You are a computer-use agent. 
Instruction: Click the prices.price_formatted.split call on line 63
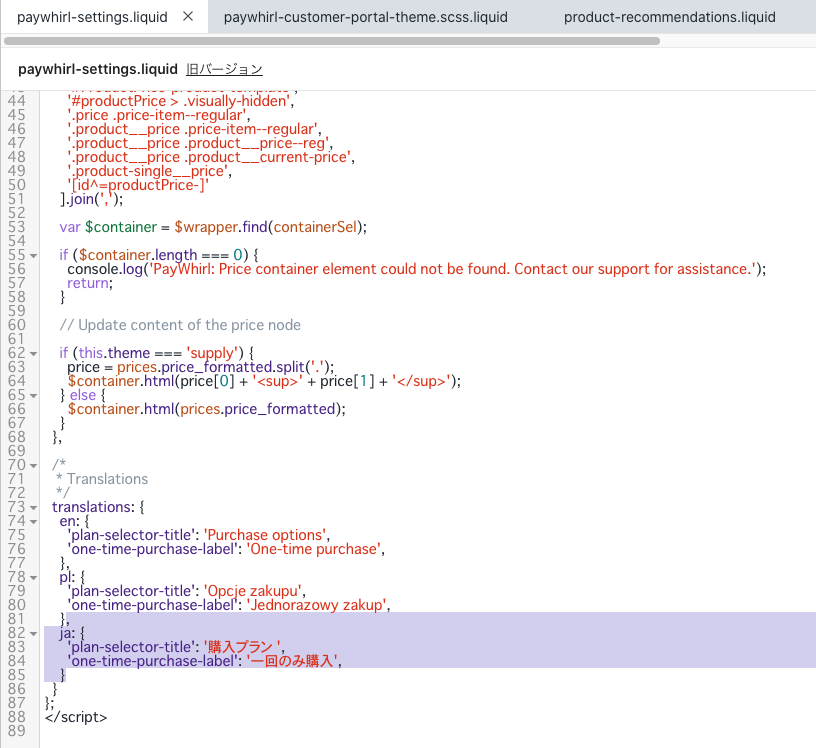223,367
